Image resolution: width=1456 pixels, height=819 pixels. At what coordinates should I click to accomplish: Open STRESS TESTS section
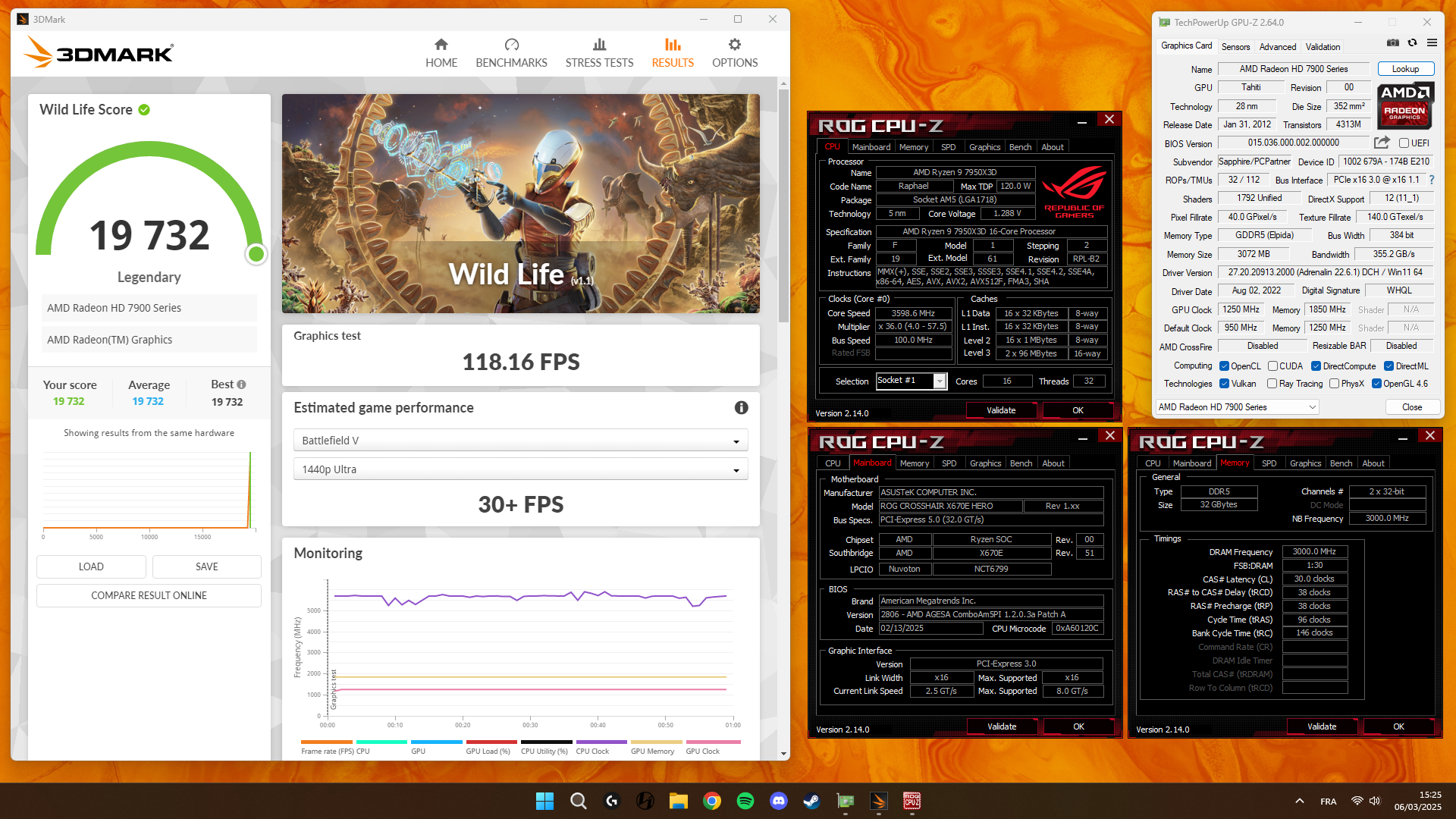599,53
